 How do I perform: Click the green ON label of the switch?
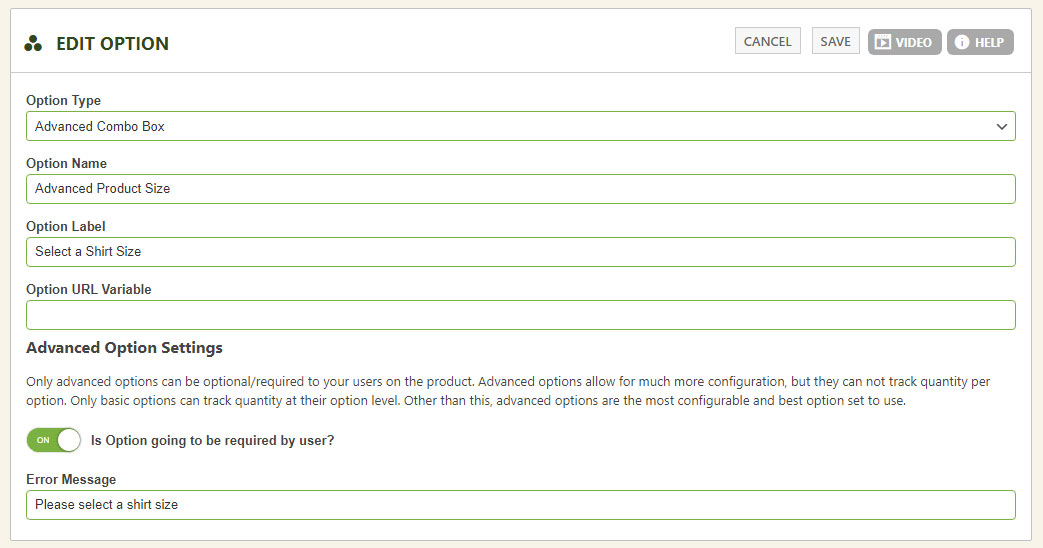coord(43,440)
